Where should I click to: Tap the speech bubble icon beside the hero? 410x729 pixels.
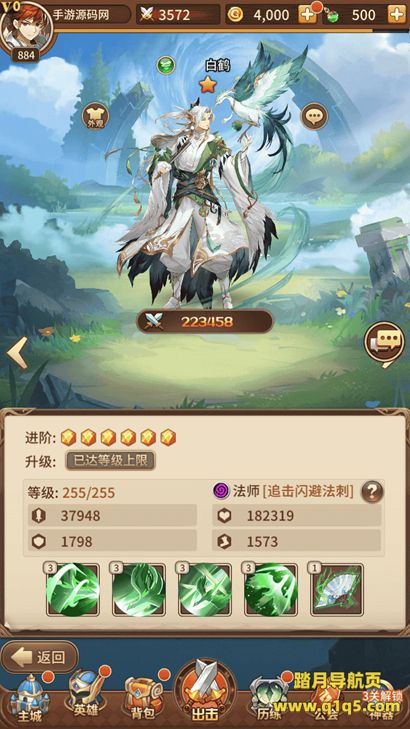click(314, 116)
